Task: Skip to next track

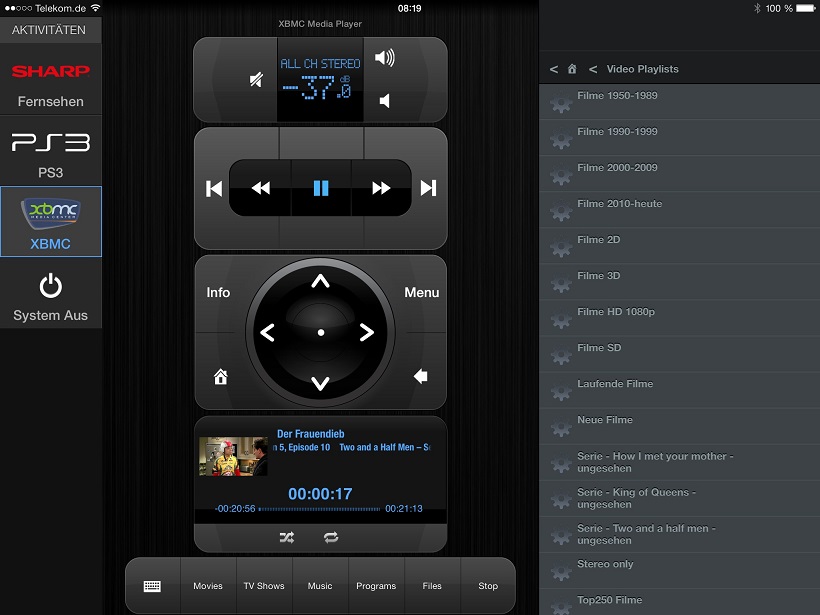Action: tap(428, 188)
